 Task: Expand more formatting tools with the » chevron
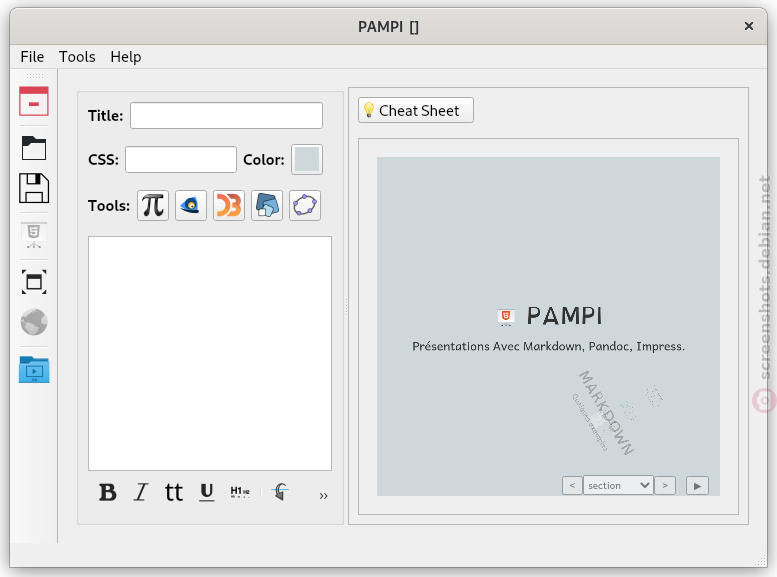tap(323, 496)
